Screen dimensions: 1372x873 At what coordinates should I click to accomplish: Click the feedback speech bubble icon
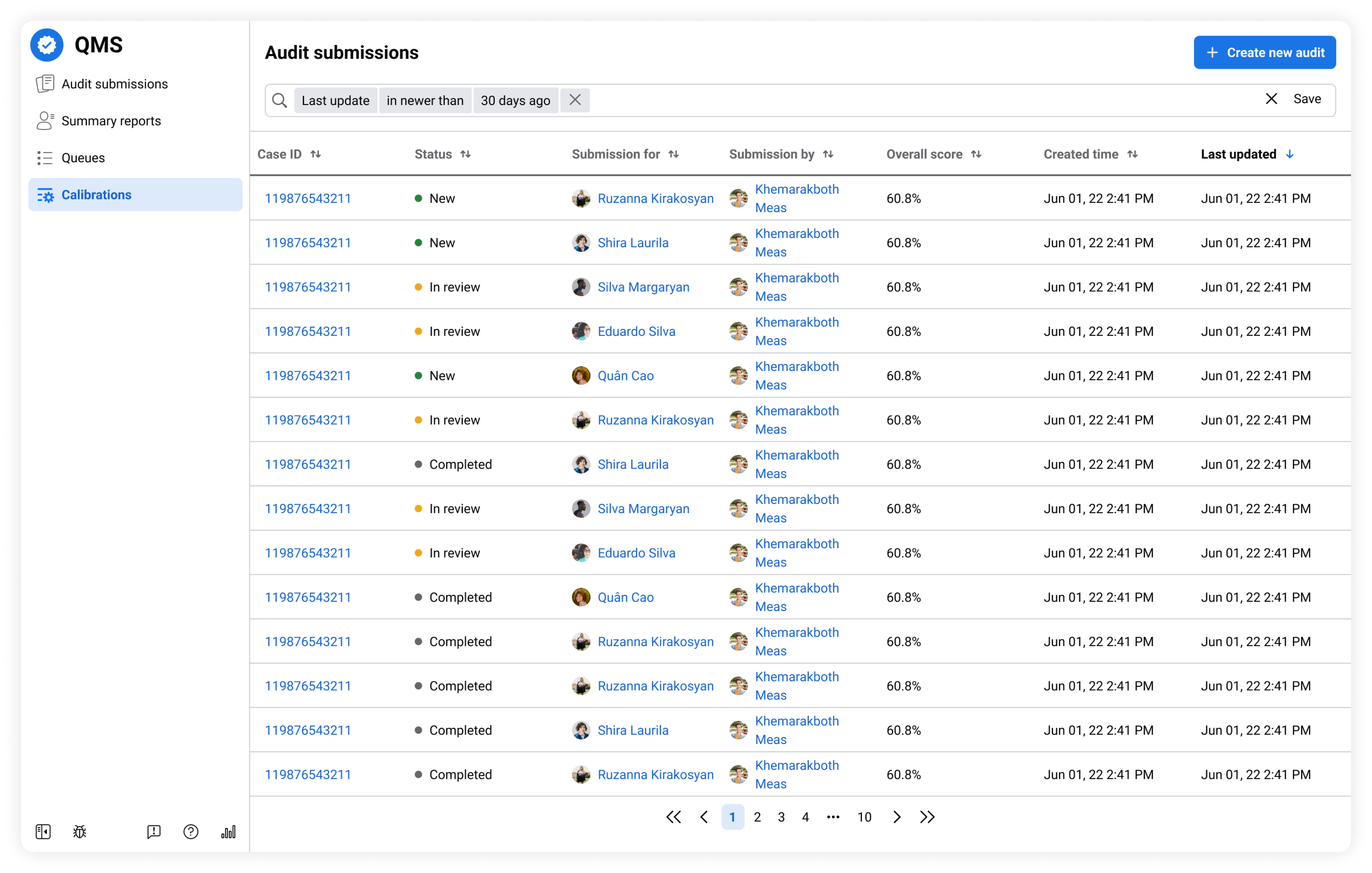coord(154,832)
